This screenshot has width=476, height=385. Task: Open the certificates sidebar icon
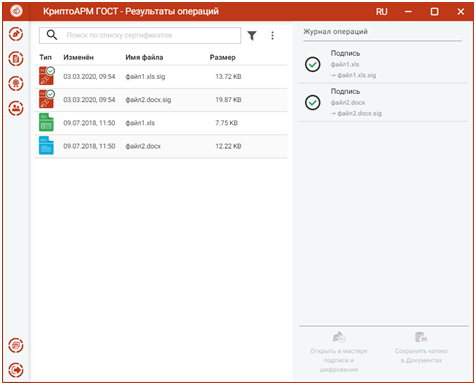tap(16, 83)
